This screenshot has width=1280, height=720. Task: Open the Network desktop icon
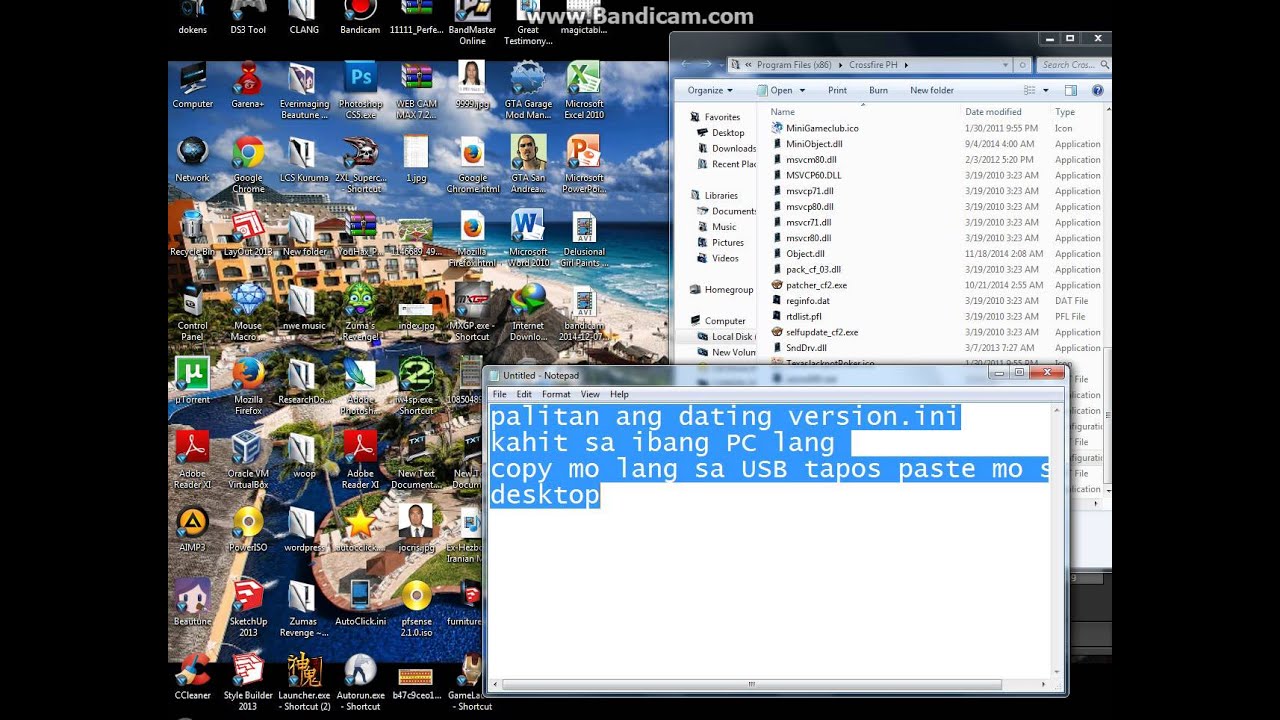(x=192, y=160)
